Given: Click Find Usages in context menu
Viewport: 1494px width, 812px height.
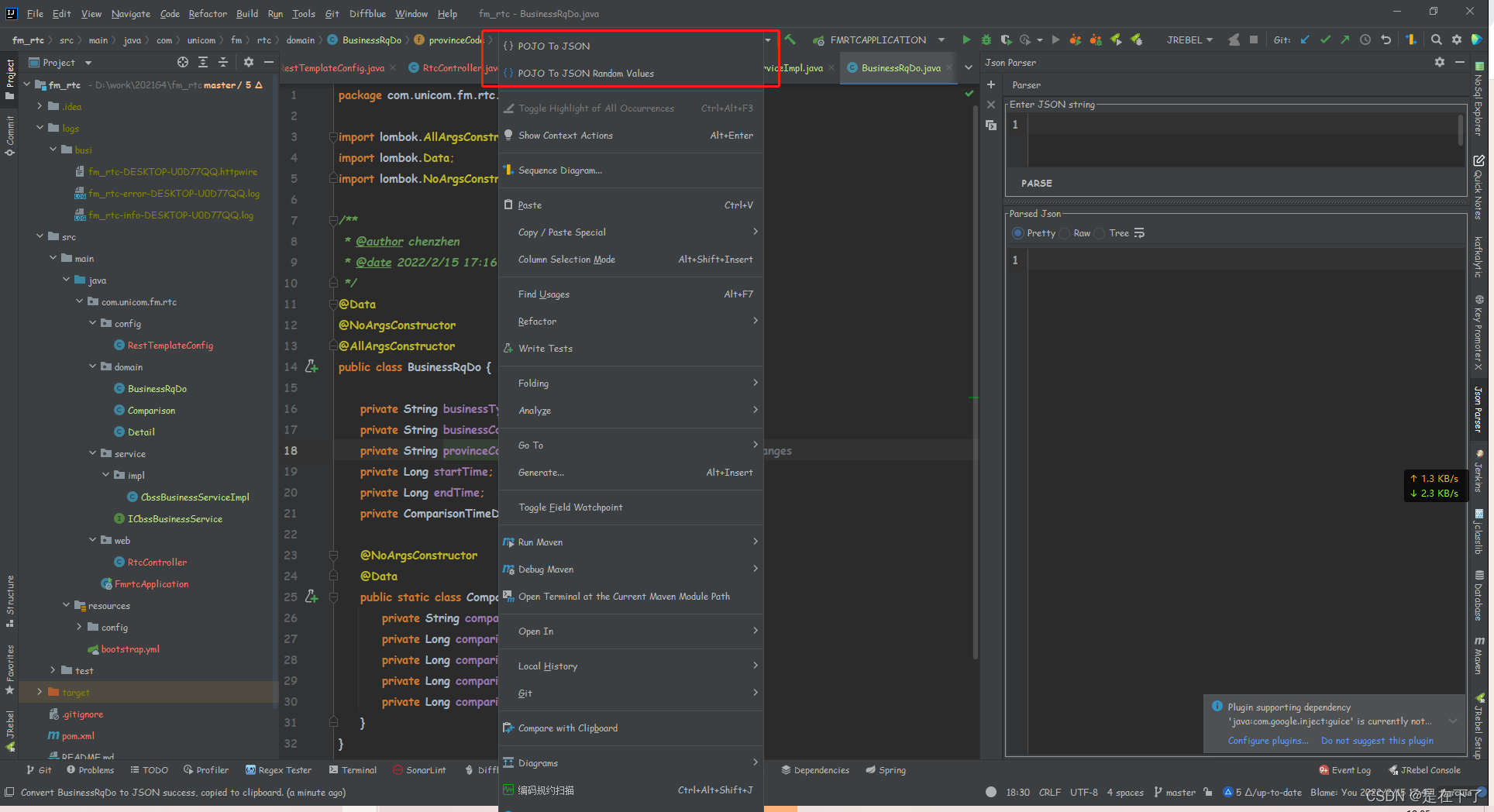Looking at the screenshot, I should coord(631,294).
